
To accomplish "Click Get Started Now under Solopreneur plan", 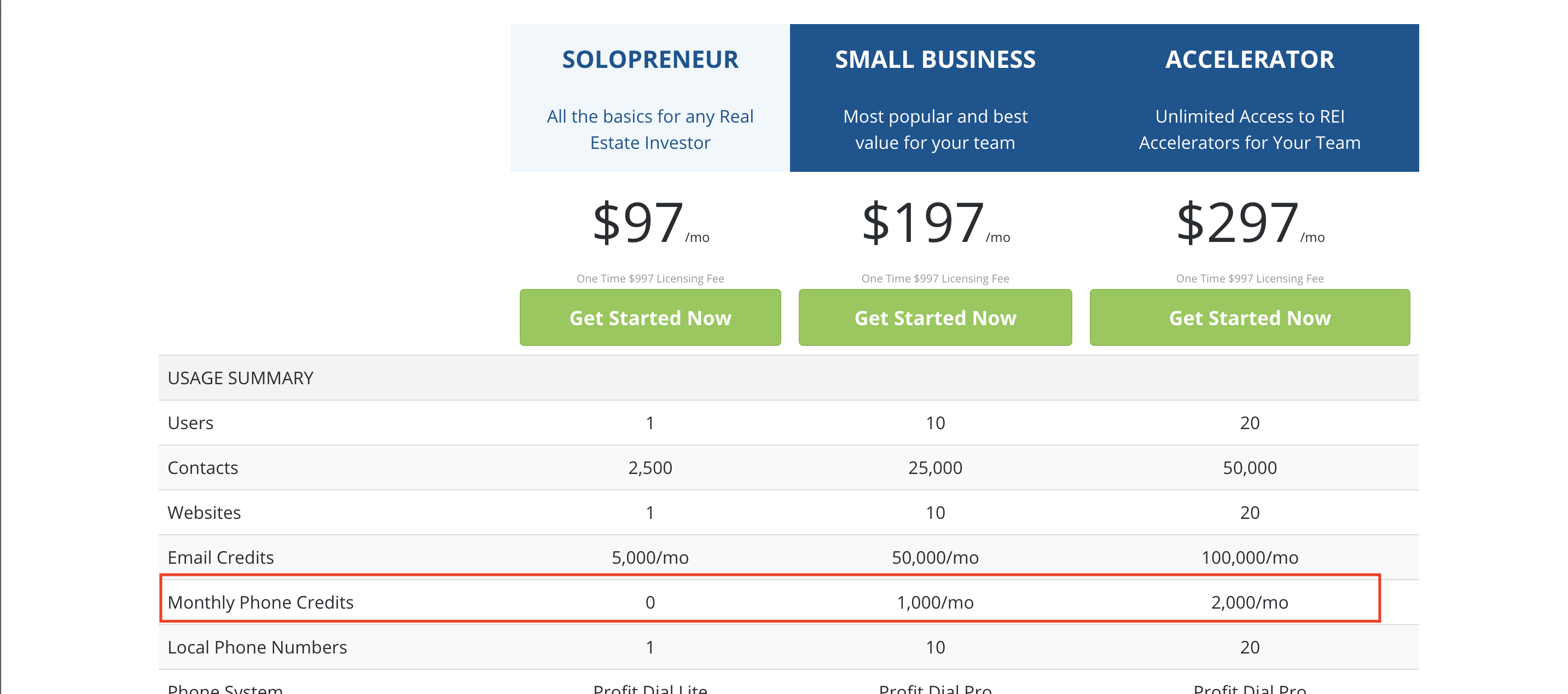I will point(649,317).
